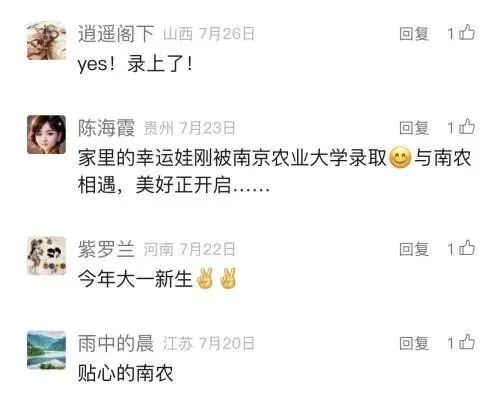
Task: Tap the thumbs-up on 紫罗兰's comment
Action: click(x=467, y=249)
